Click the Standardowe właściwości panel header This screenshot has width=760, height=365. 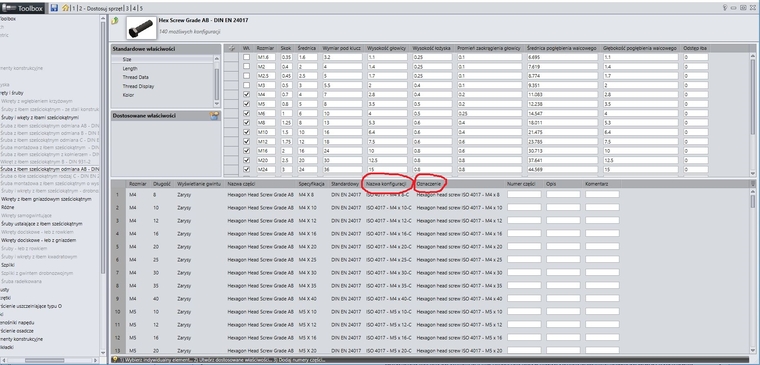[166, 49]
